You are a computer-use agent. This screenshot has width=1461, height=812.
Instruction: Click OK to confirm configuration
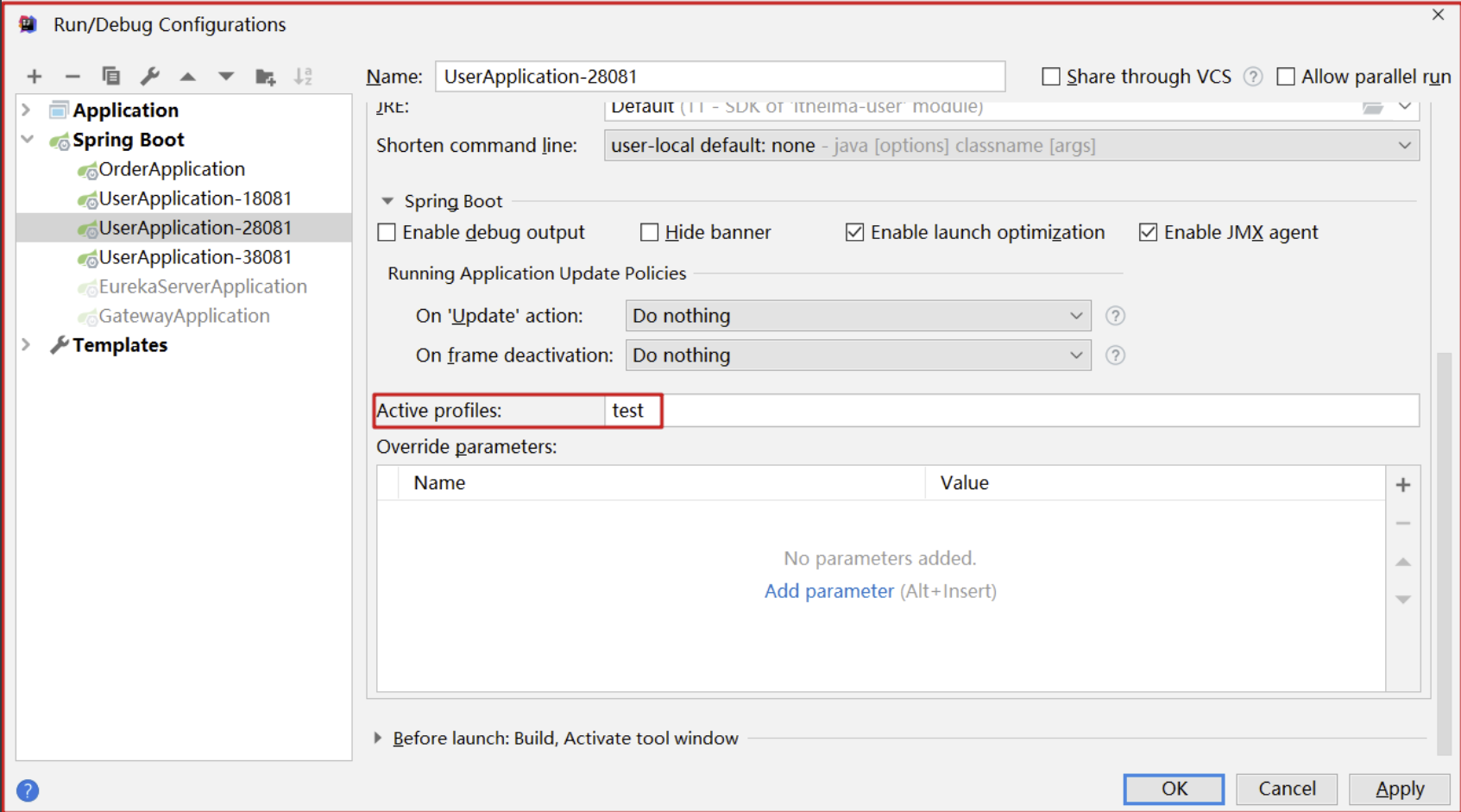[1174, 789]
